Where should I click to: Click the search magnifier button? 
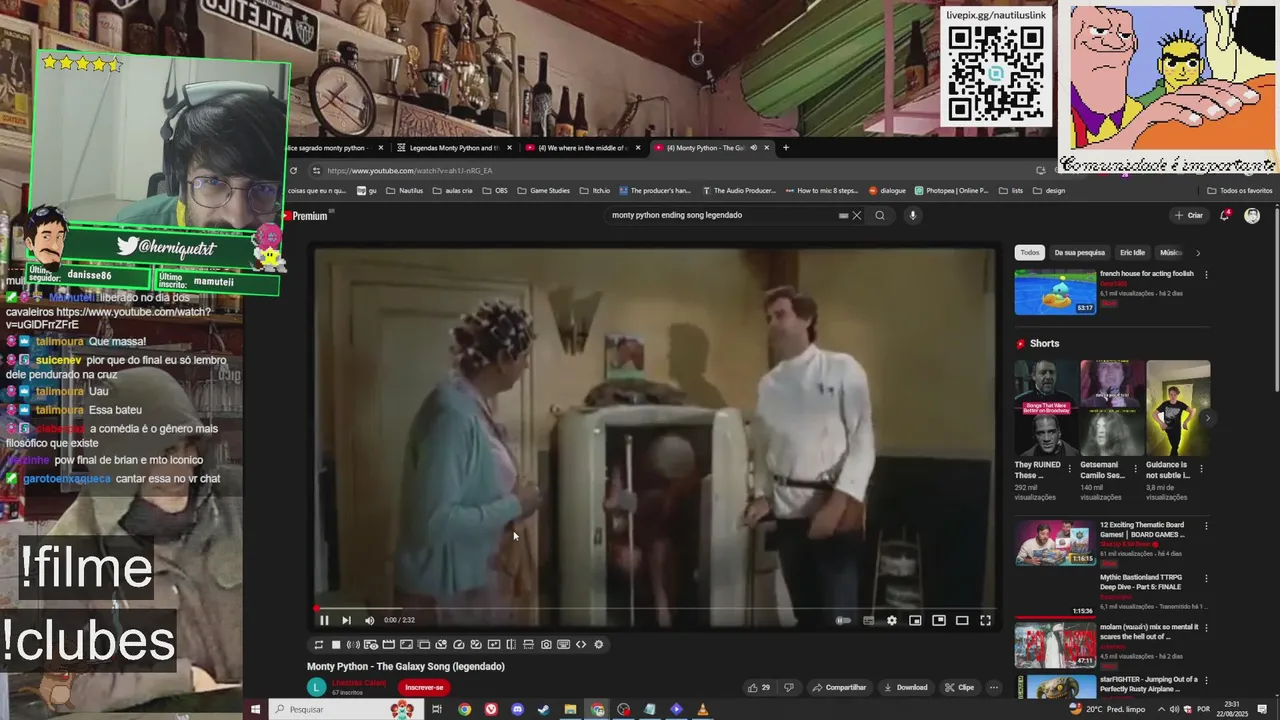point(880,215)
